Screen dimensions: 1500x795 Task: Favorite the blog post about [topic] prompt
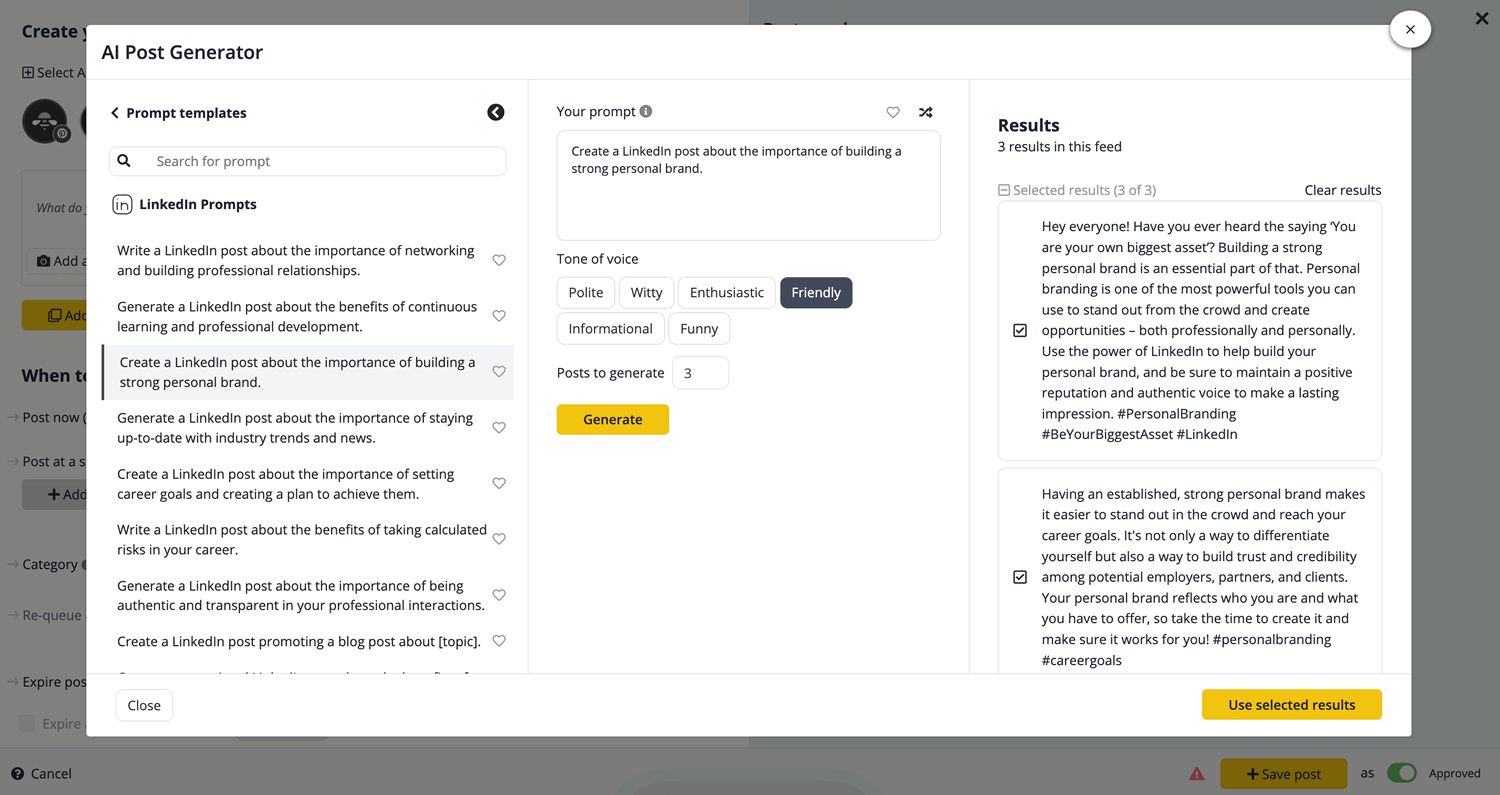point(499,641)
